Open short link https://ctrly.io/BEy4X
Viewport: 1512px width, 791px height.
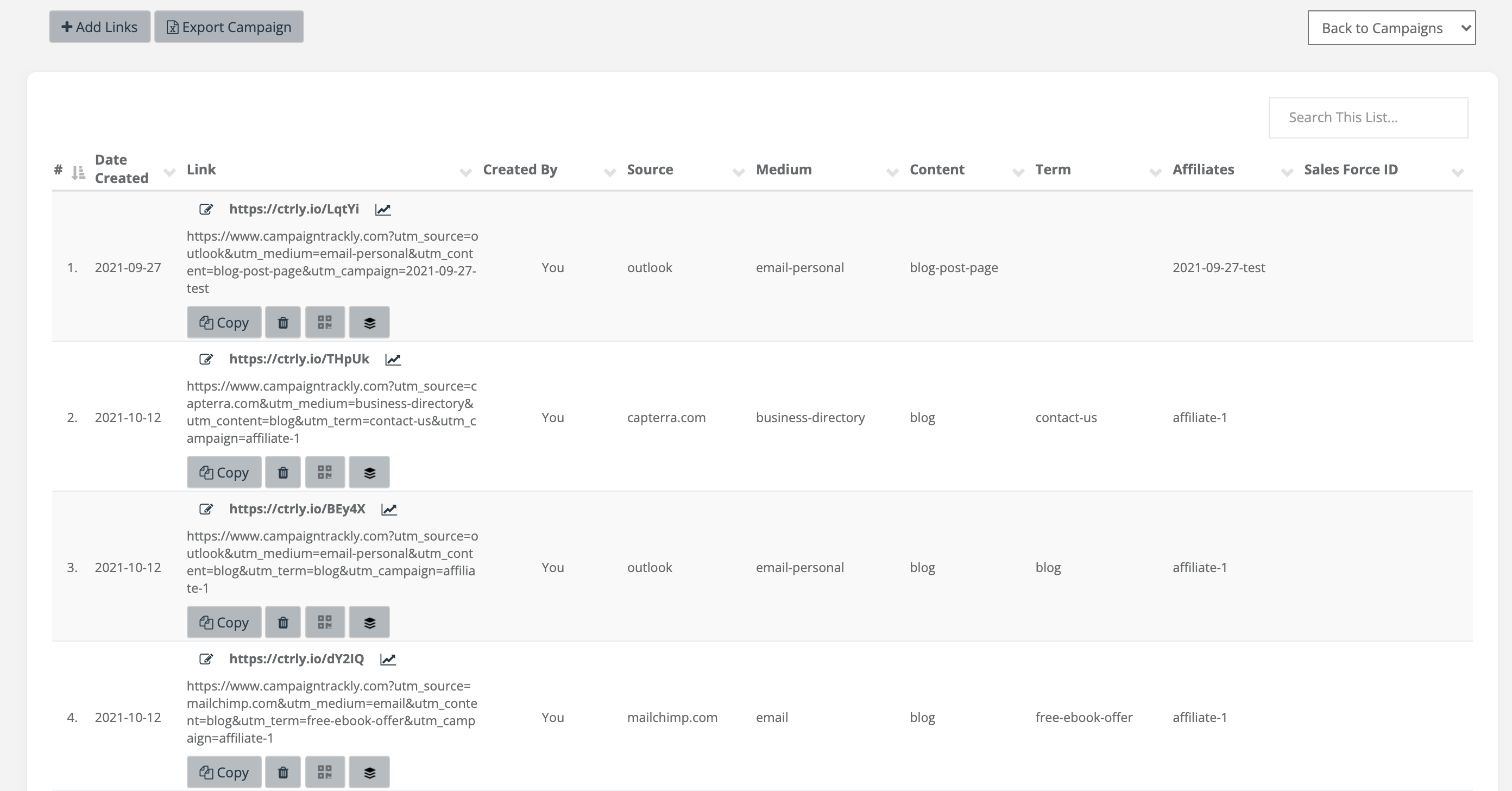298,508
